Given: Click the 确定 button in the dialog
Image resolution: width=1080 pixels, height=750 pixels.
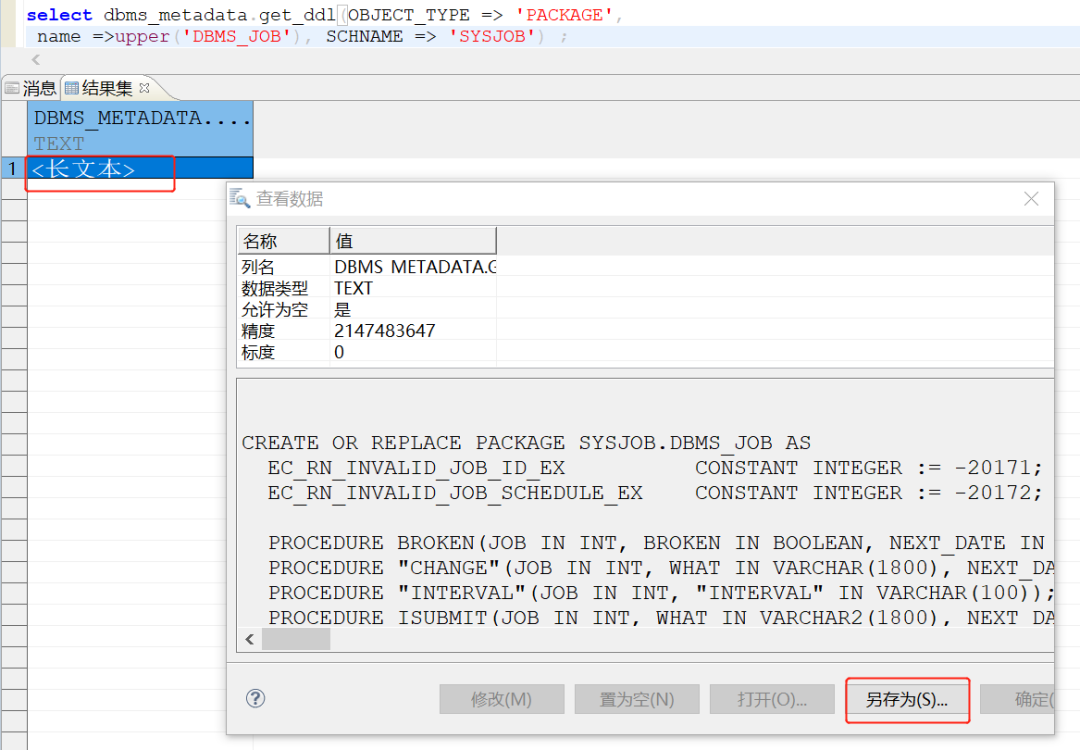Looking at the screenshot, I should [x=1017, y=700].
